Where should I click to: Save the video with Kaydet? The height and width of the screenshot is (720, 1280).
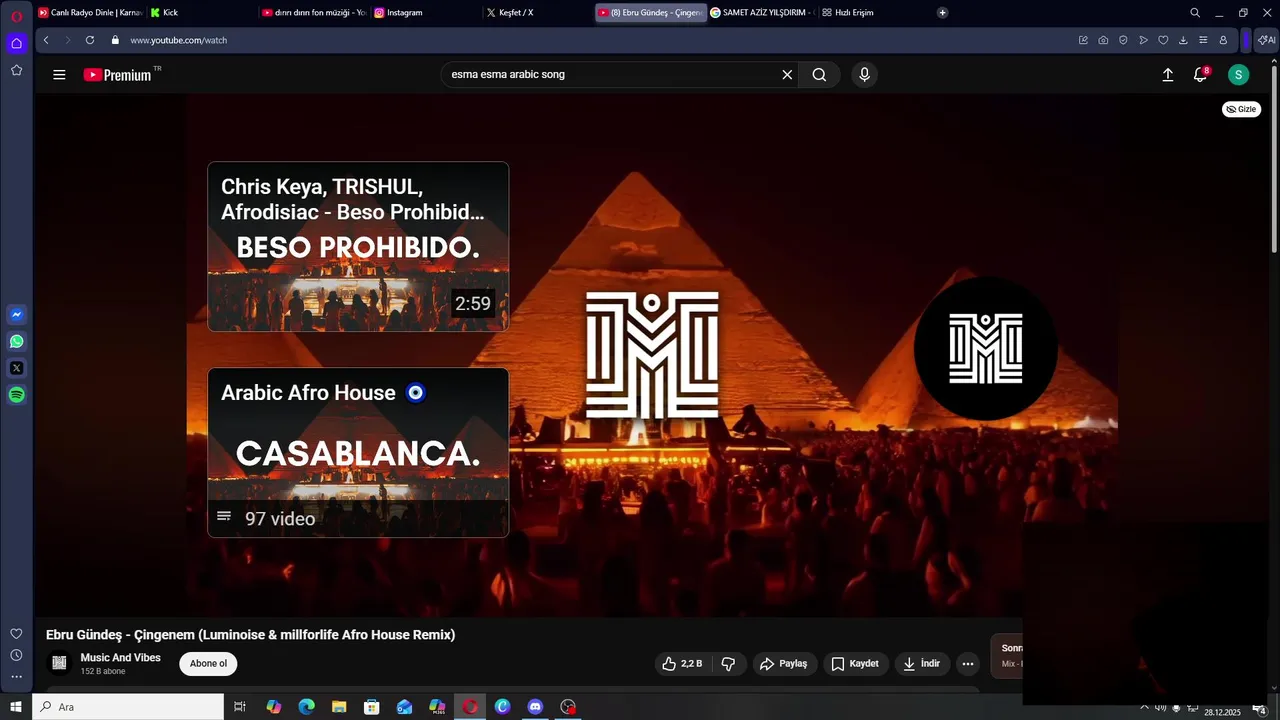[856, 664]
